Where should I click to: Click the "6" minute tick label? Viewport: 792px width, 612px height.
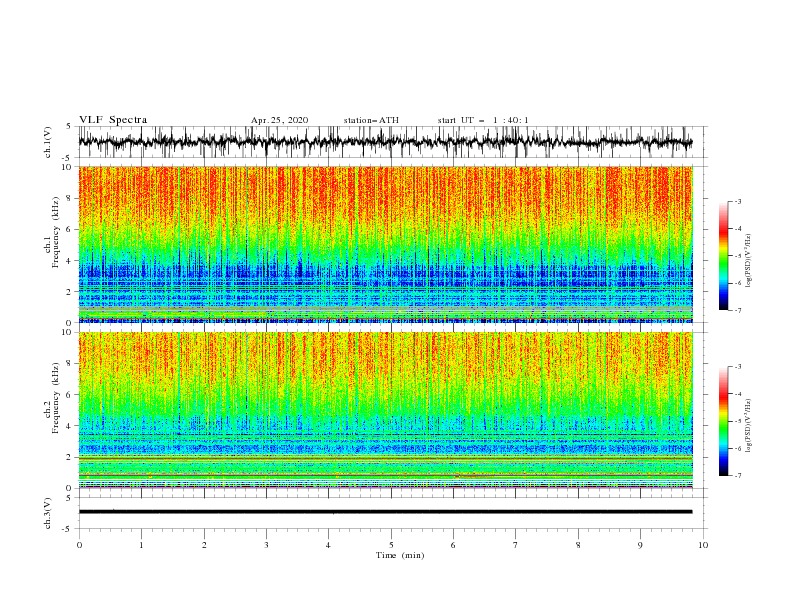(453, 545)
